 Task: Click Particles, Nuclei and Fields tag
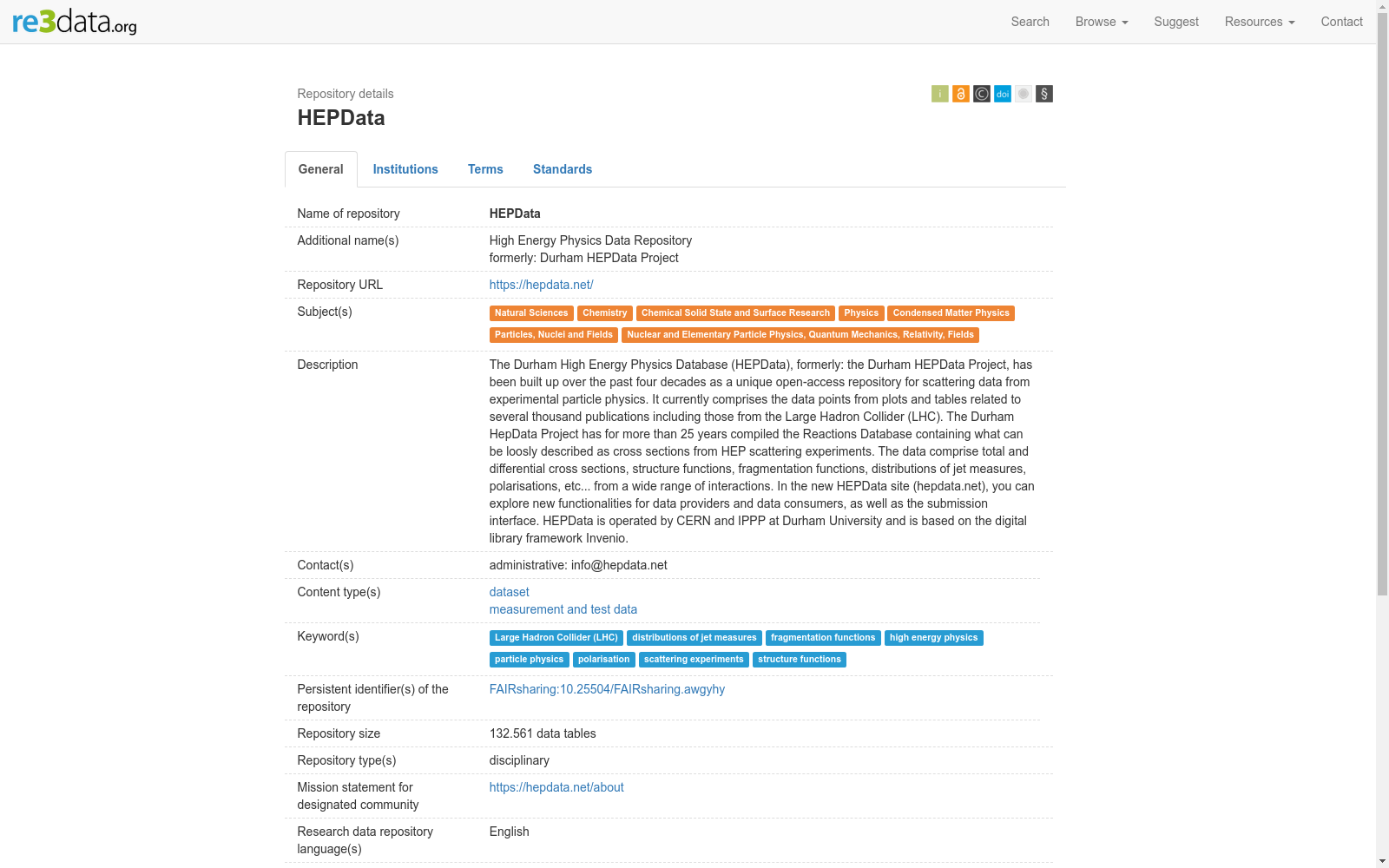554,335
